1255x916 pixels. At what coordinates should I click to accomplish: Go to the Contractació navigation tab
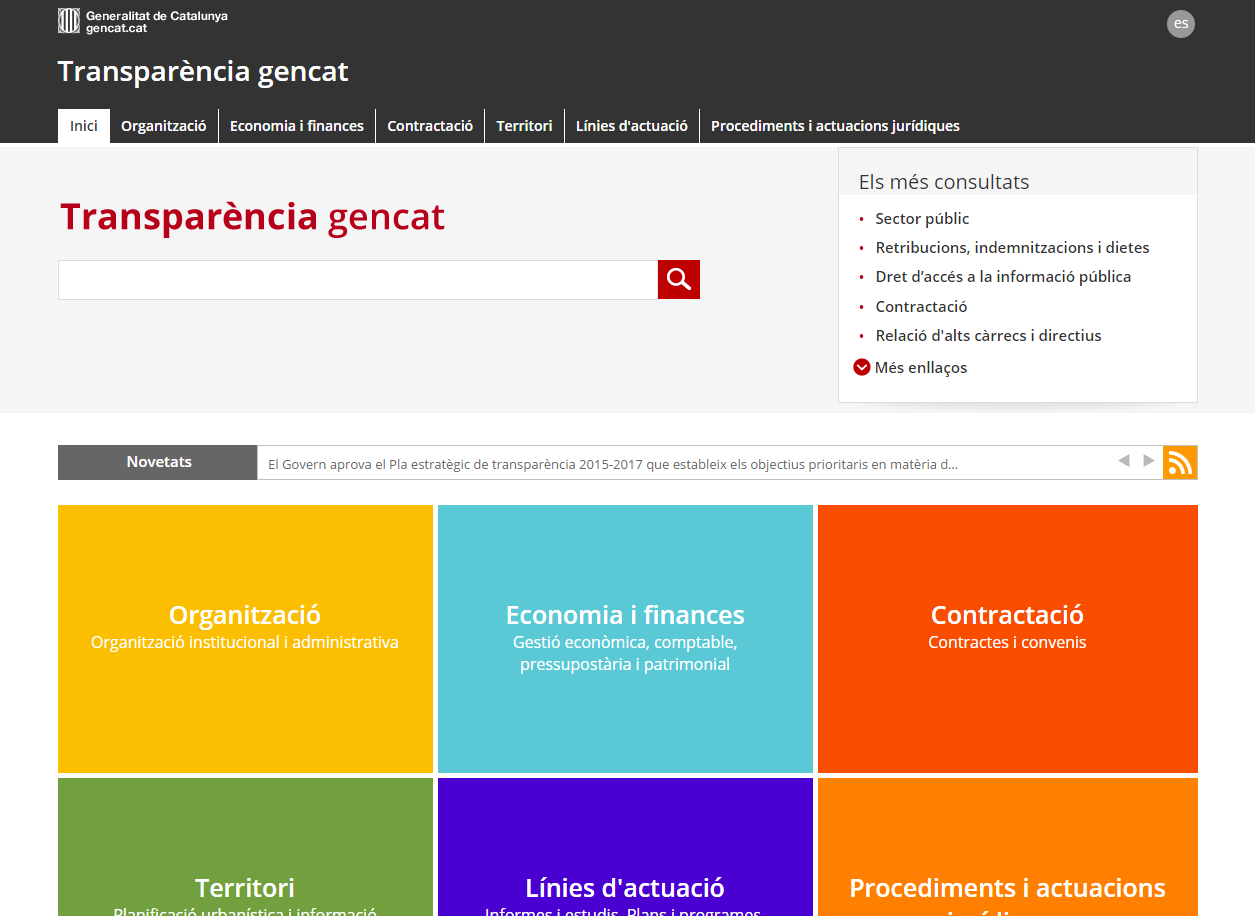point(430,126)
